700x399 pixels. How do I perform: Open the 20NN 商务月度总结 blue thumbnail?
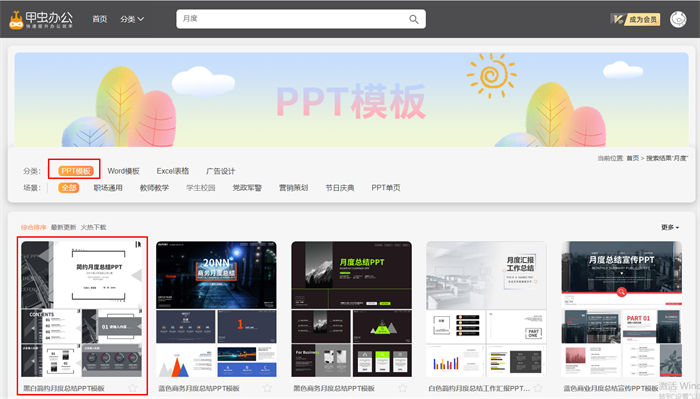pyautogui.click(x=217, y=309)
